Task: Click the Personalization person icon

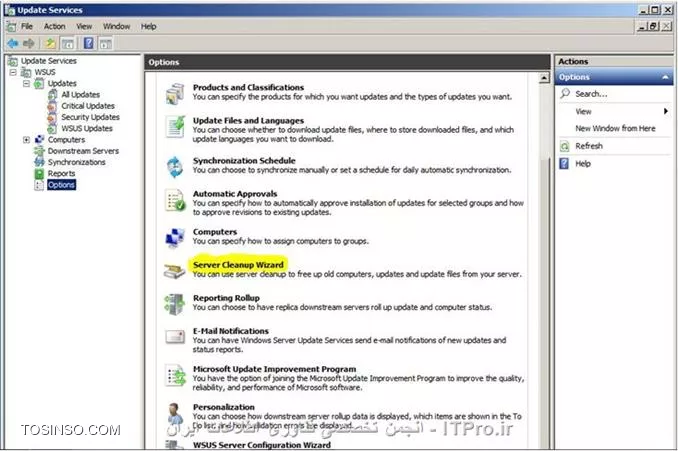Action: [x=175, y=413]
